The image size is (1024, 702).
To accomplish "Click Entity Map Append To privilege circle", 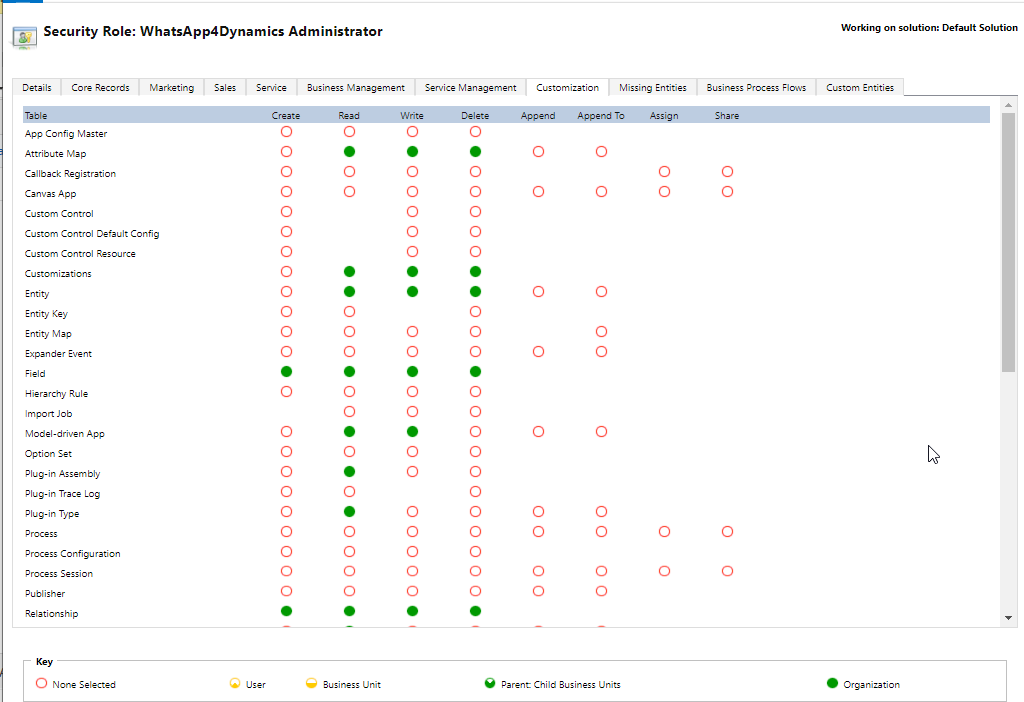I will tap(601, 332).
